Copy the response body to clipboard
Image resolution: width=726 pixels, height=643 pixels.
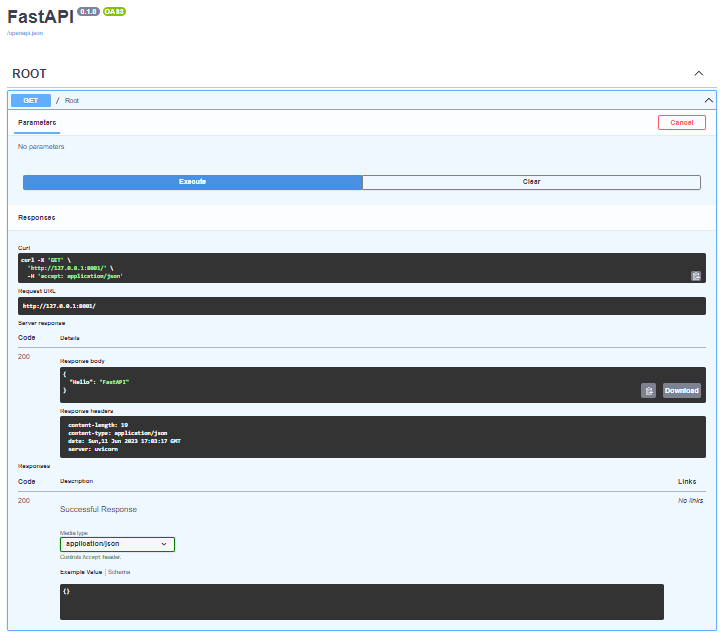click(648, 391)
